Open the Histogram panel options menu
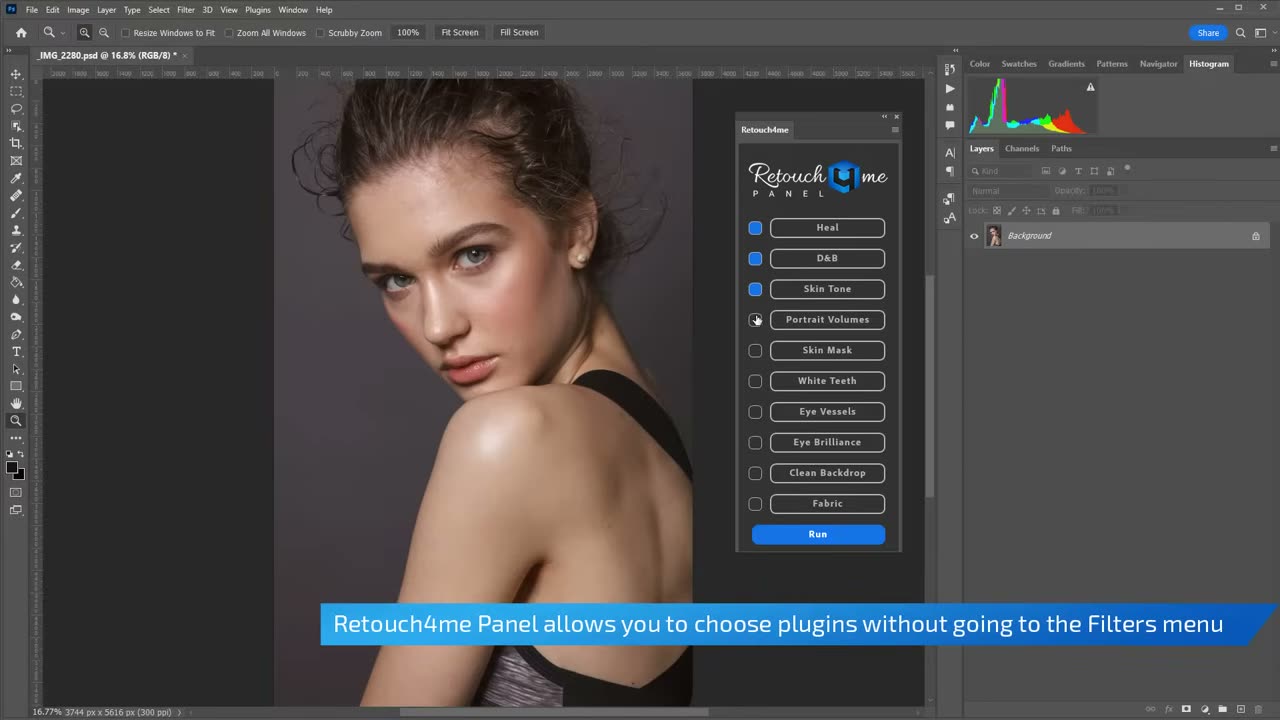The height and width of the screenshot is (720, 1280). click(1273, 64)
